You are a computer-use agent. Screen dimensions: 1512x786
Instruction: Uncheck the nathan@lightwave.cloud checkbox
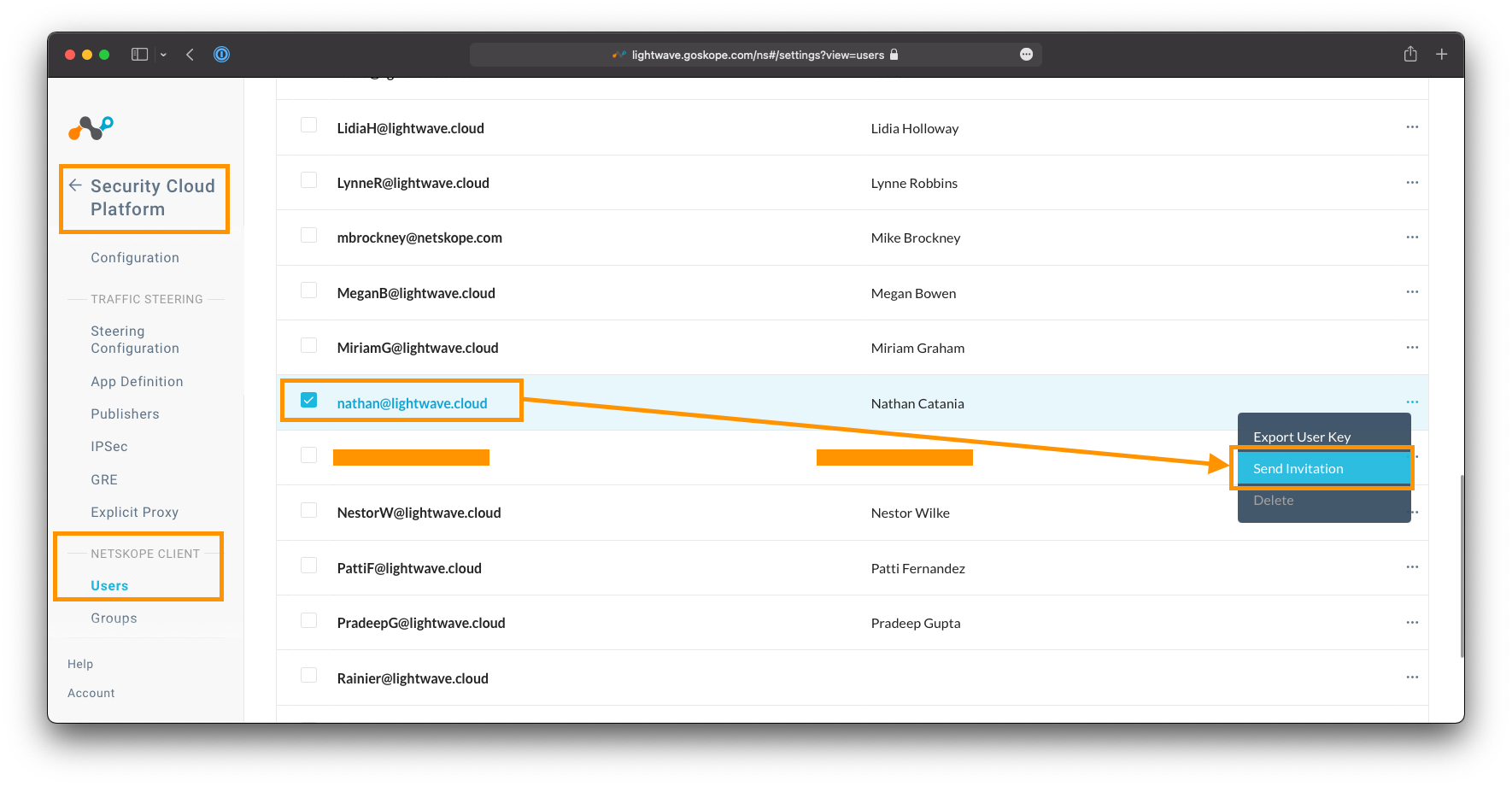(x=309, y=400)
